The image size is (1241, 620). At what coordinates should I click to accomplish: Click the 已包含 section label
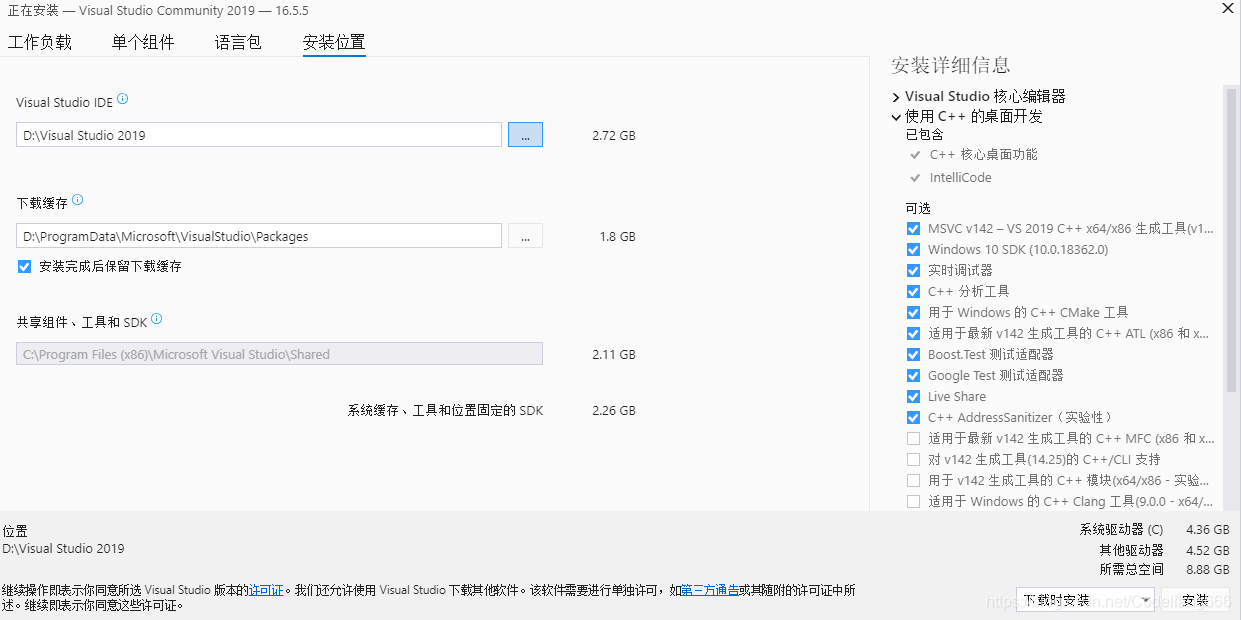(x=924, y=134)
